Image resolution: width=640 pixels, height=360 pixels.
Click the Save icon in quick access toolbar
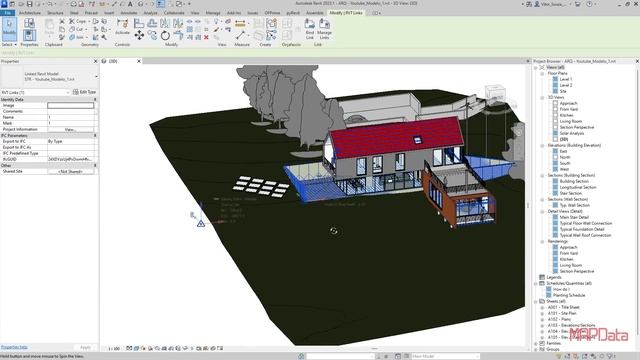(x=29, y=4)
